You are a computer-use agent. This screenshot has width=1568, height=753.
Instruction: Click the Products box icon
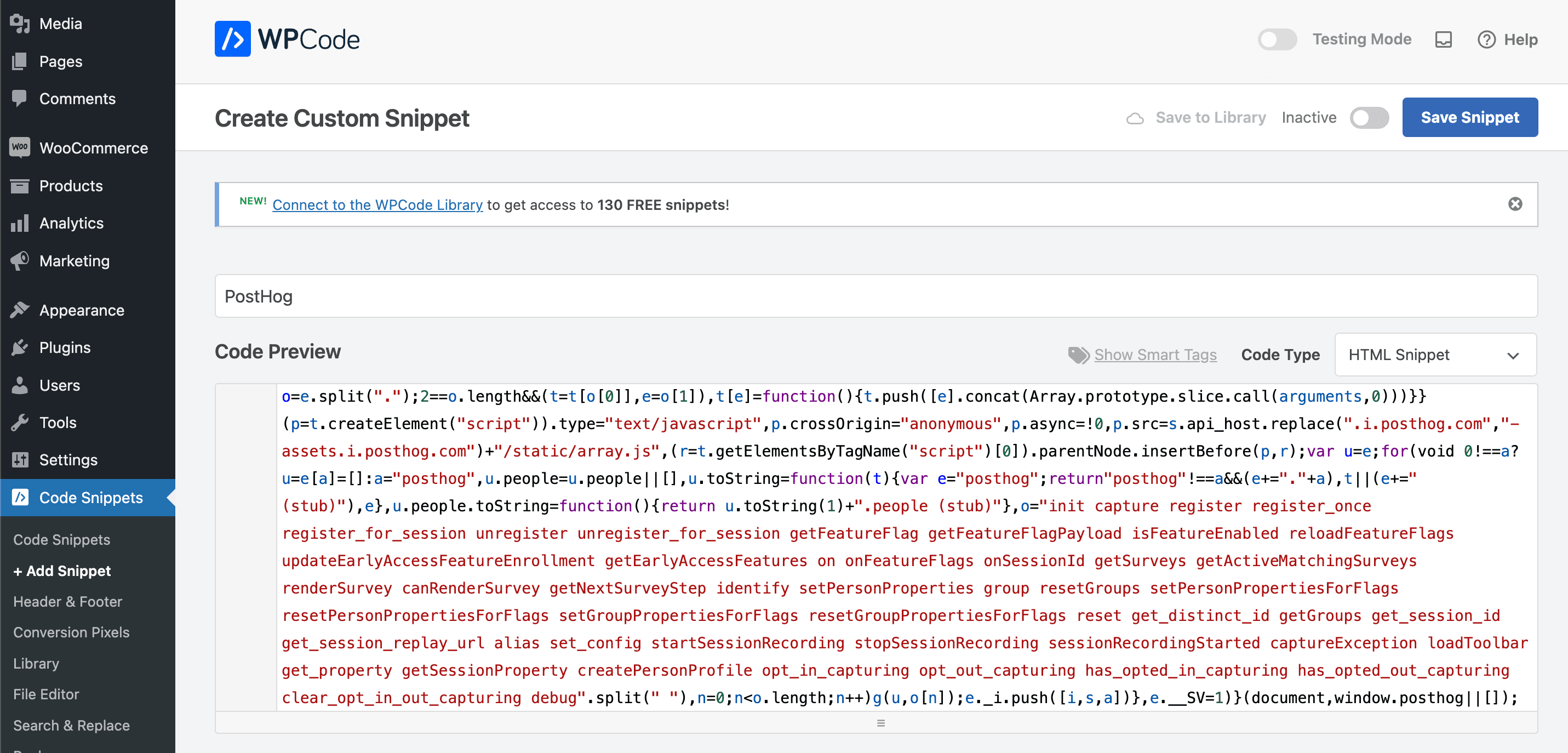coord(20,186)
